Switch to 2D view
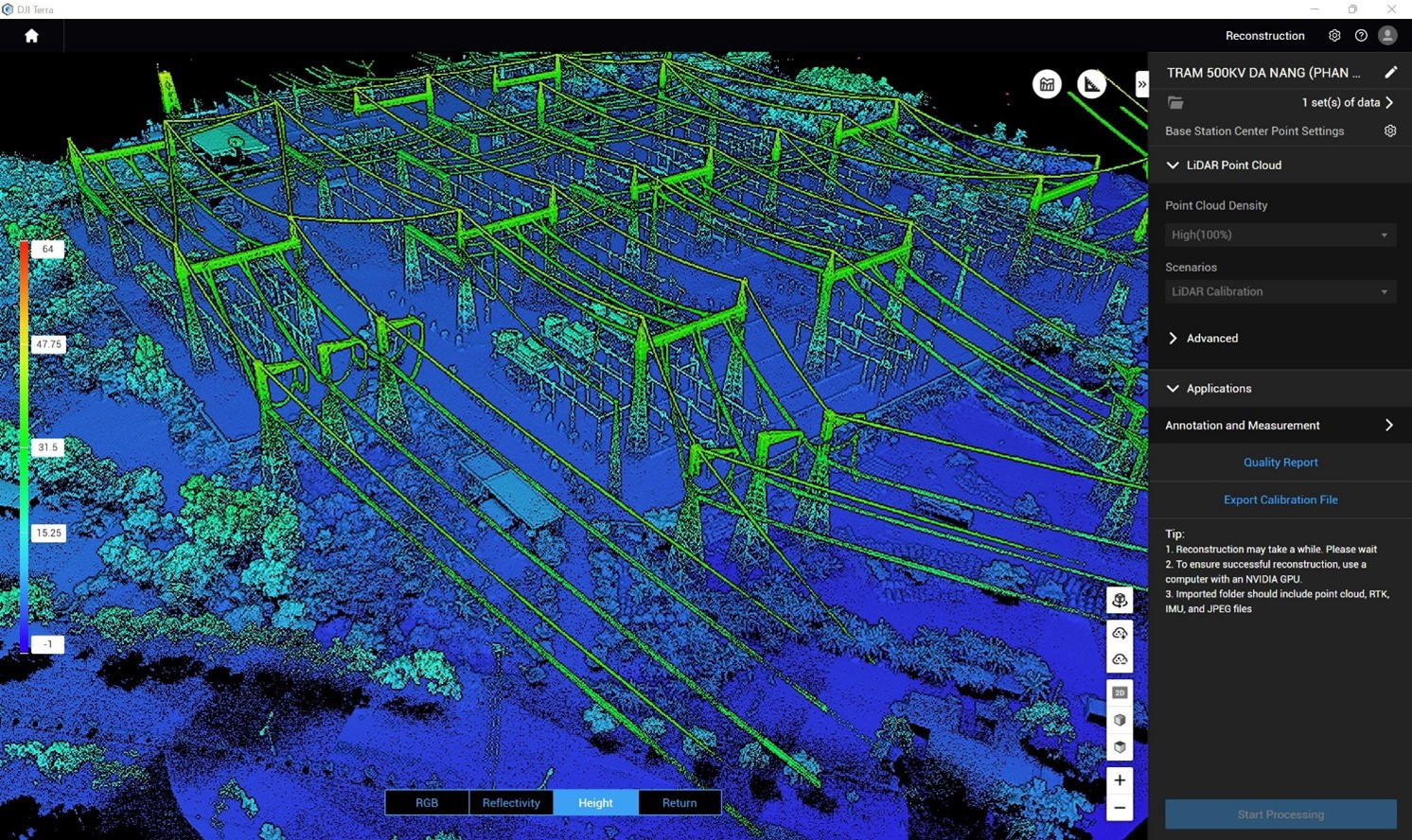 [1120, 692]
